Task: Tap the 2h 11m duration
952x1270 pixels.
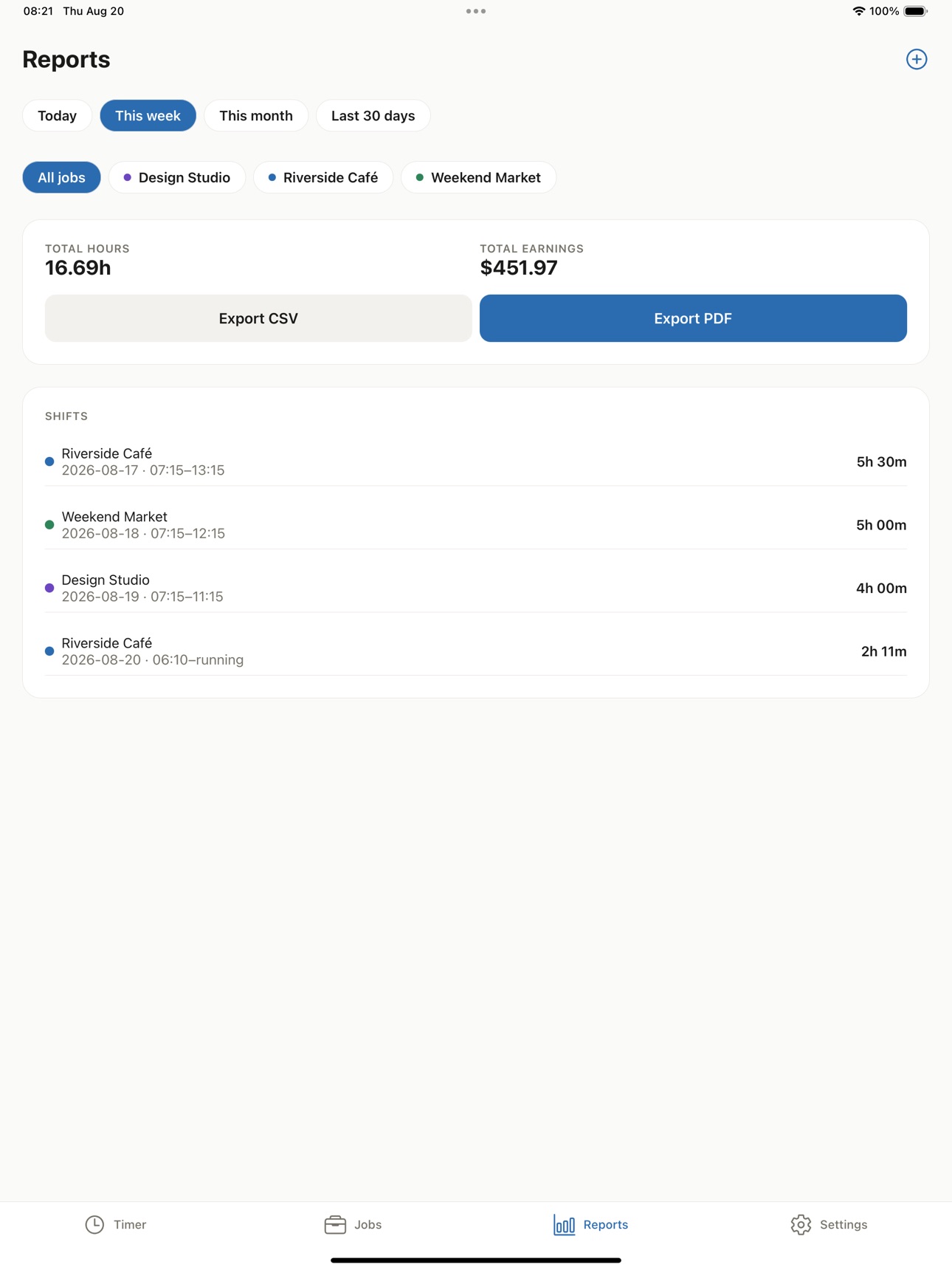Action: (x=883, y=651)
